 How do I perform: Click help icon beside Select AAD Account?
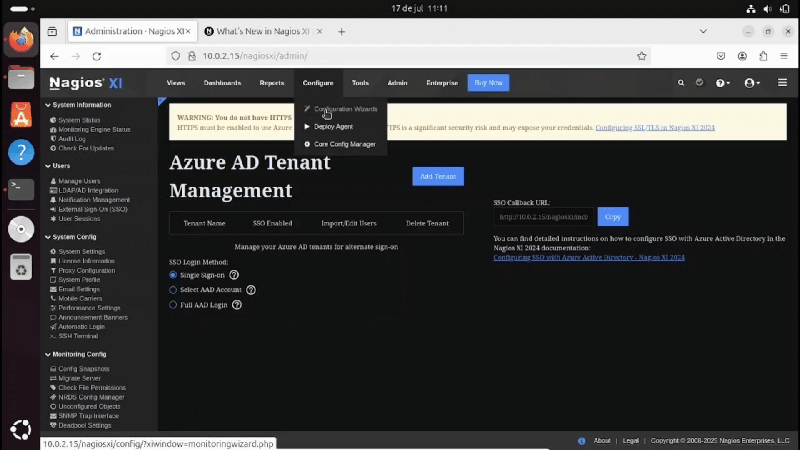coord(251,290)
